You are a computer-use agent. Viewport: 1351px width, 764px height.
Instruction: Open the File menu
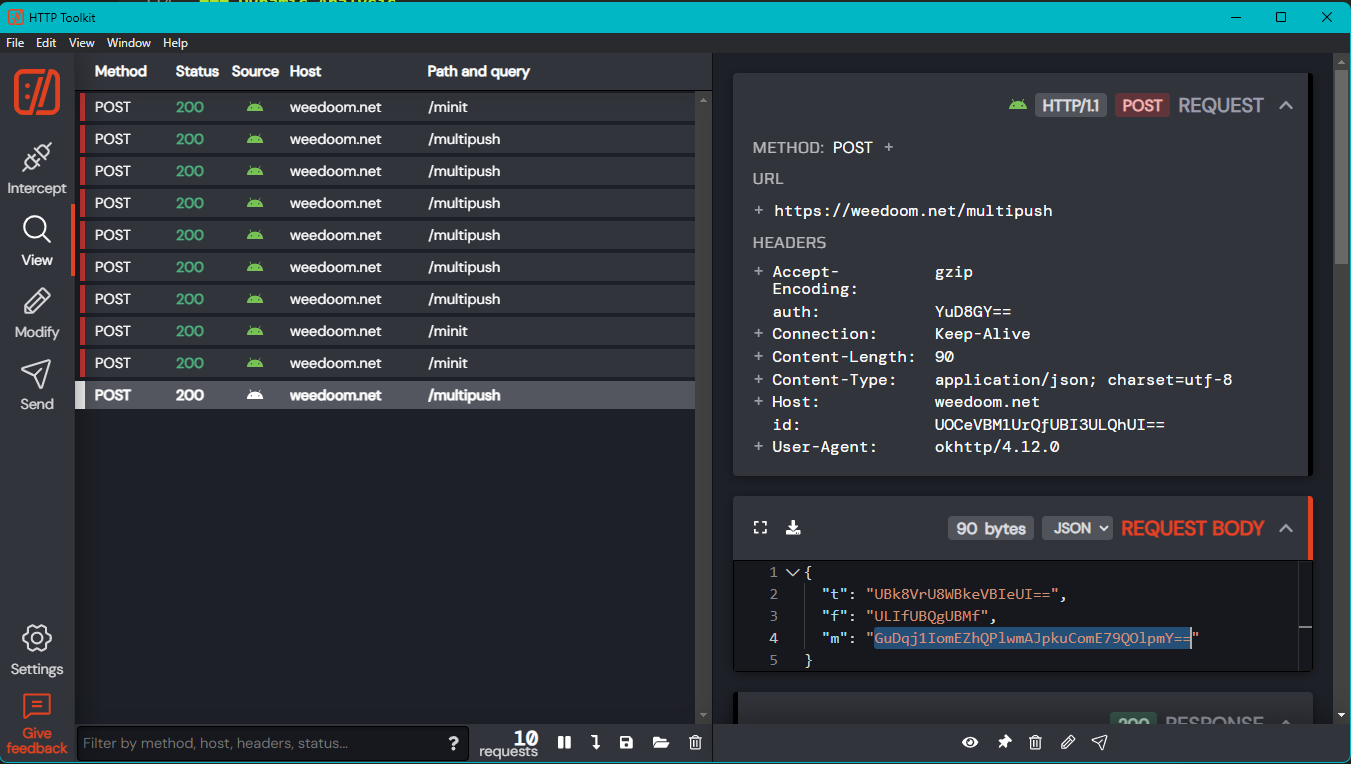click(15, 43)
